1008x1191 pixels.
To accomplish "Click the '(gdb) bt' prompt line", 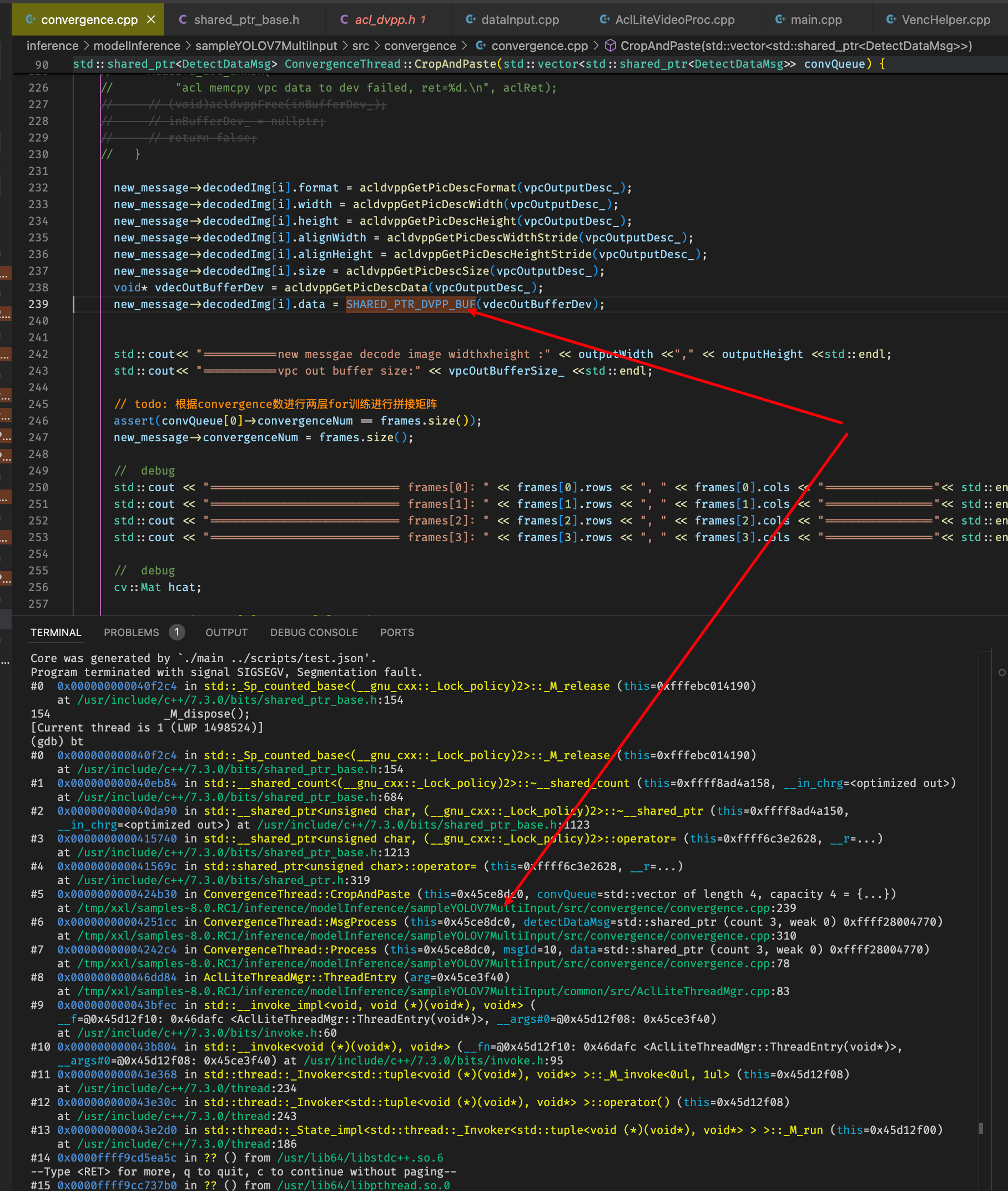I will [57, 741].
